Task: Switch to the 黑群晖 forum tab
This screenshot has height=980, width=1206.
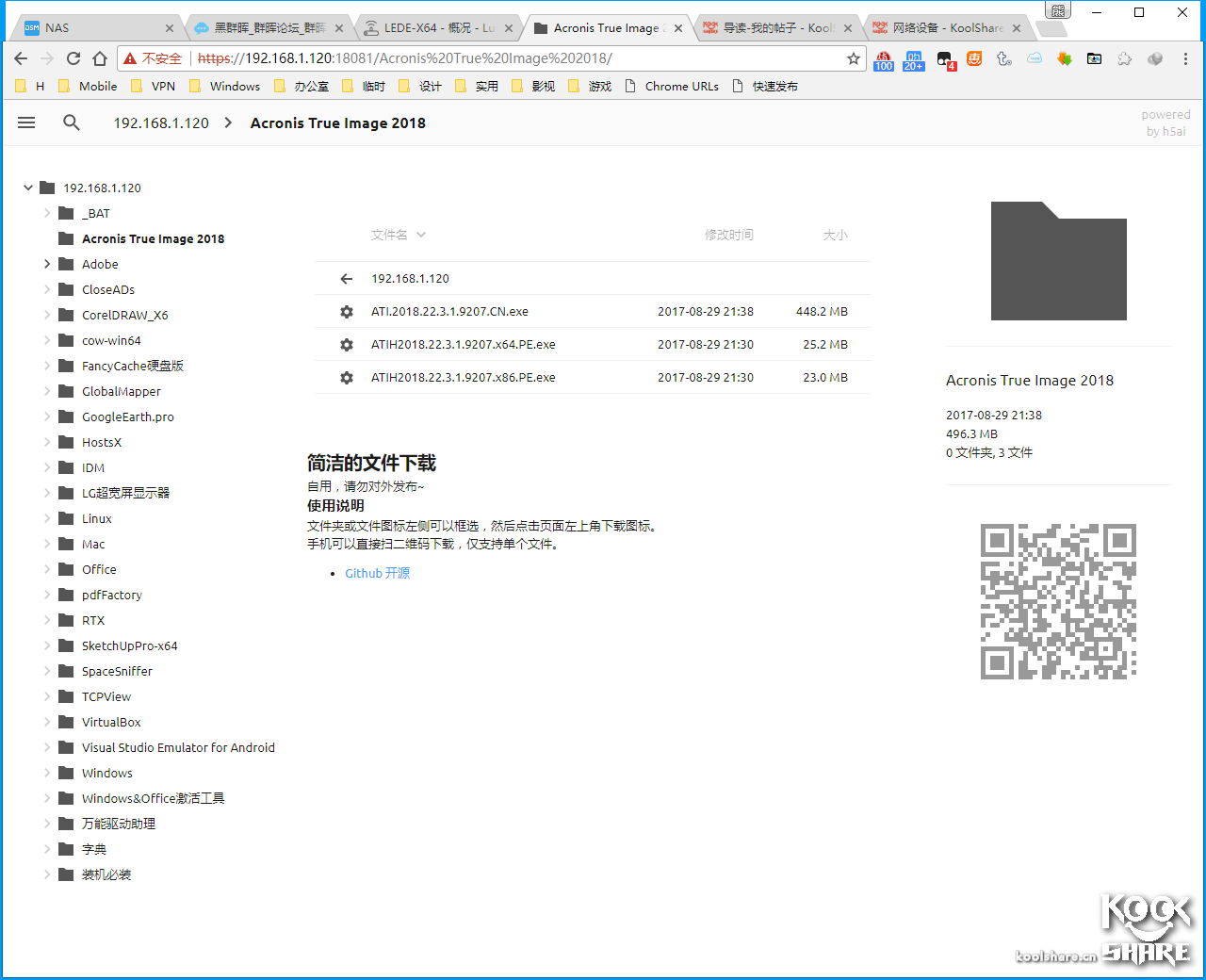Action: [x=268, y=28]
